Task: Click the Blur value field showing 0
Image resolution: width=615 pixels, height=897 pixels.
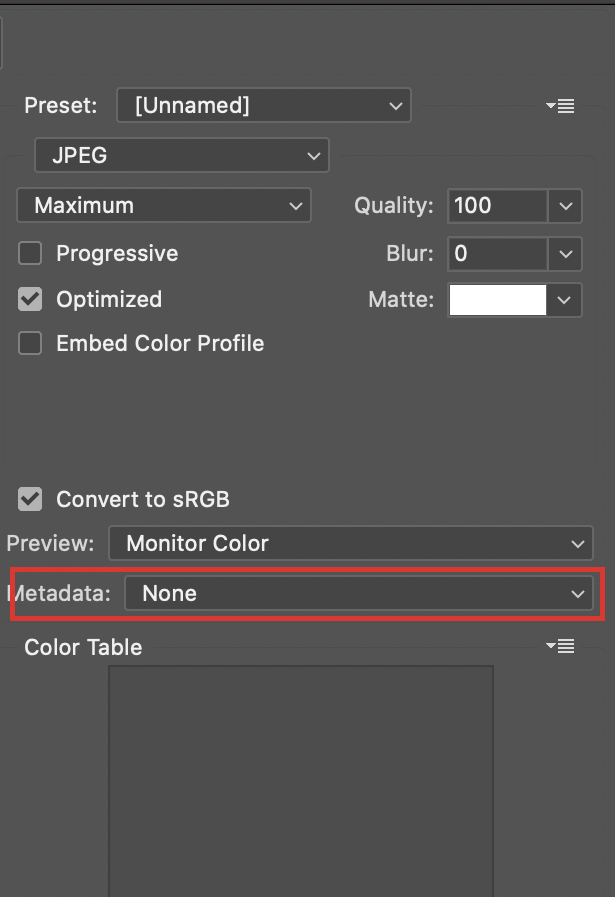Action: click(x=497, y=253)
